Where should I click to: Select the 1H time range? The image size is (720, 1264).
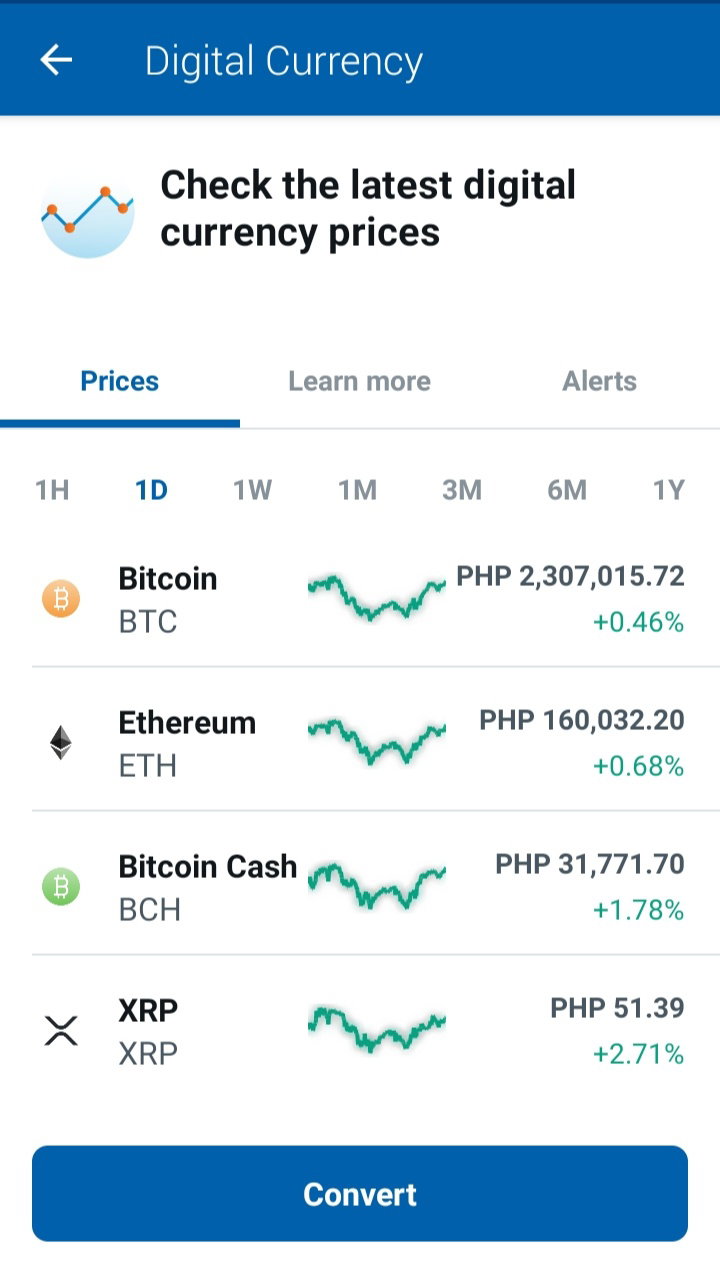coord(52,490)
